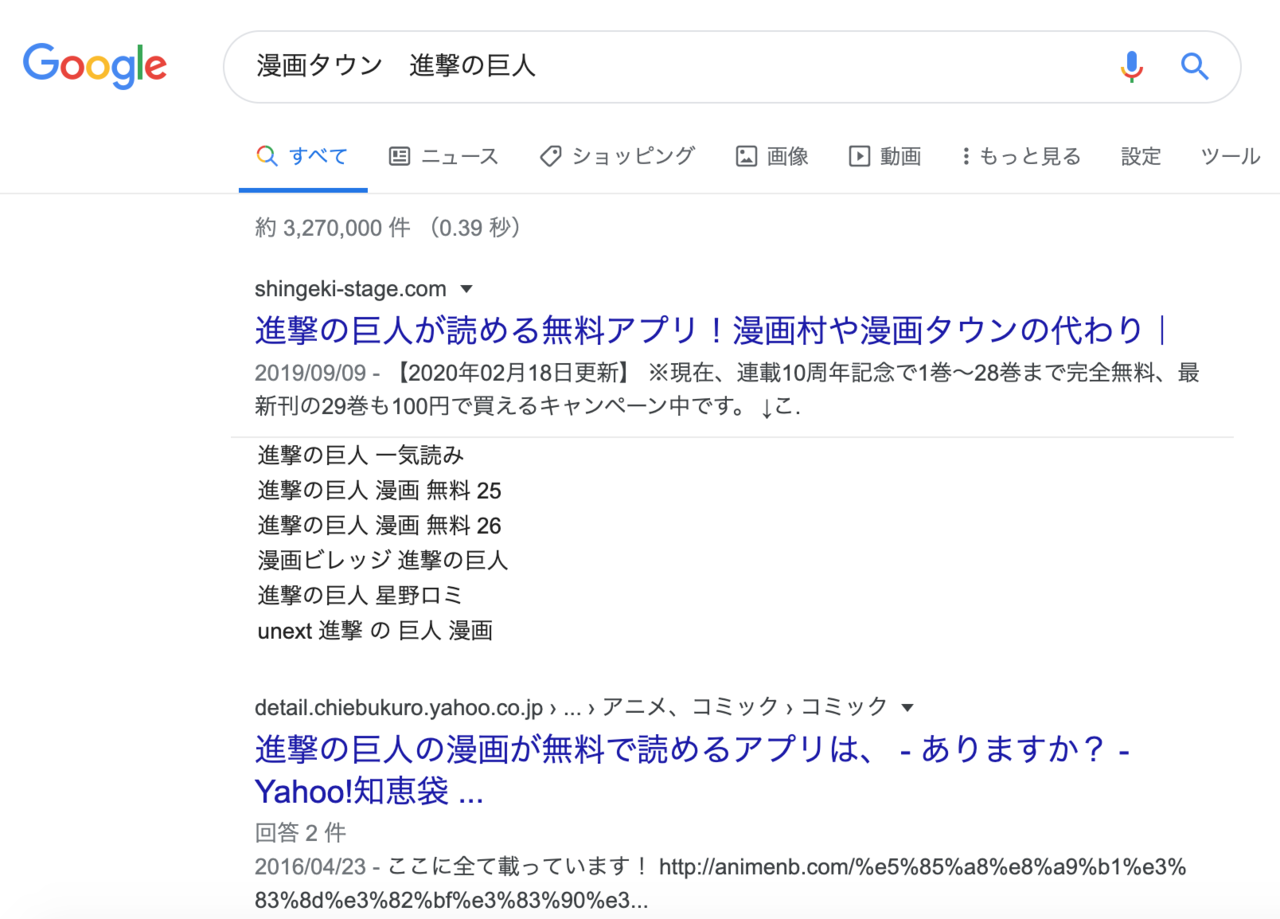
Task: Click the Google logo
Action: coord(95,66)
